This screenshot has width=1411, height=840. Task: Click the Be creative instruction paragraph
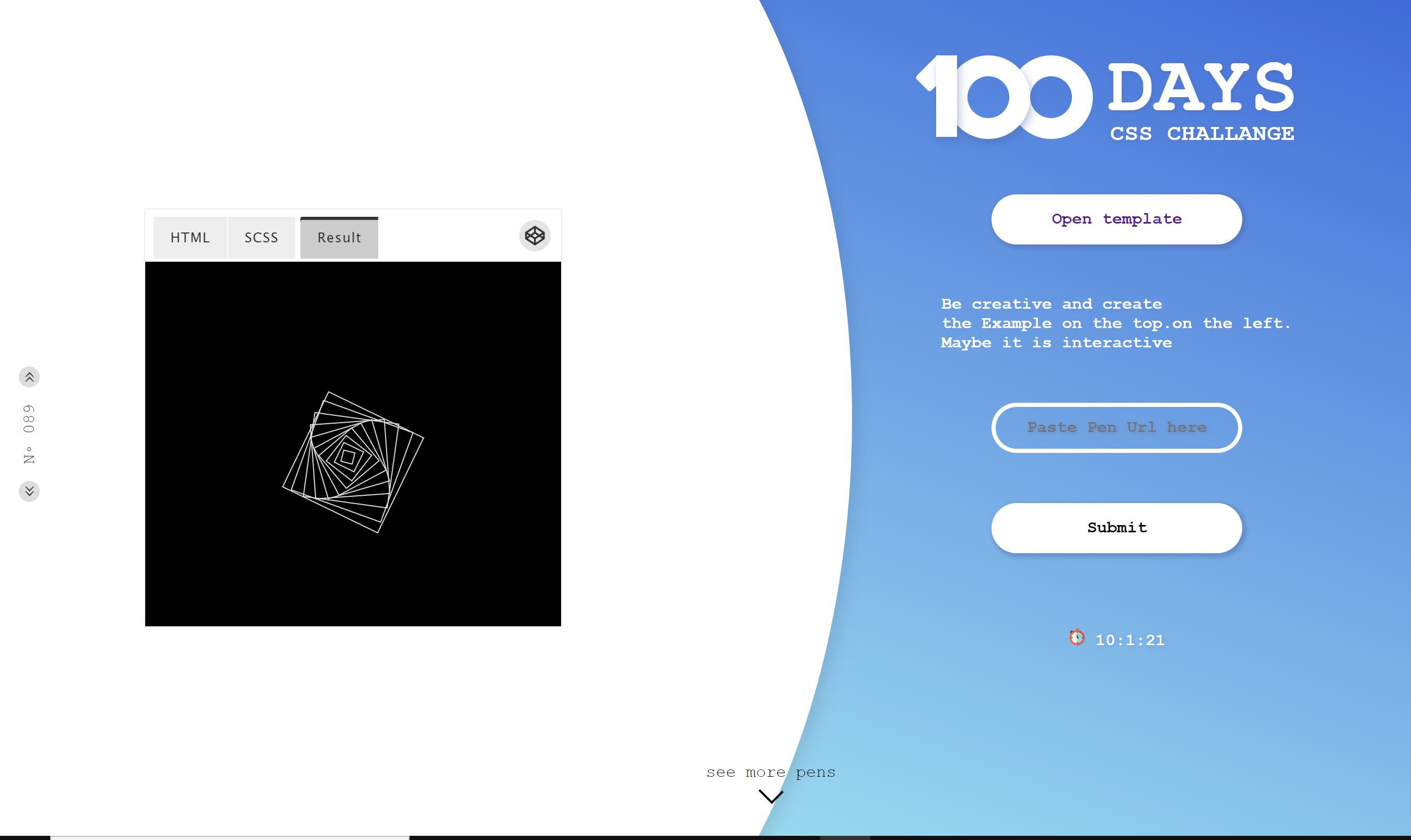[x=1115, y=323]
